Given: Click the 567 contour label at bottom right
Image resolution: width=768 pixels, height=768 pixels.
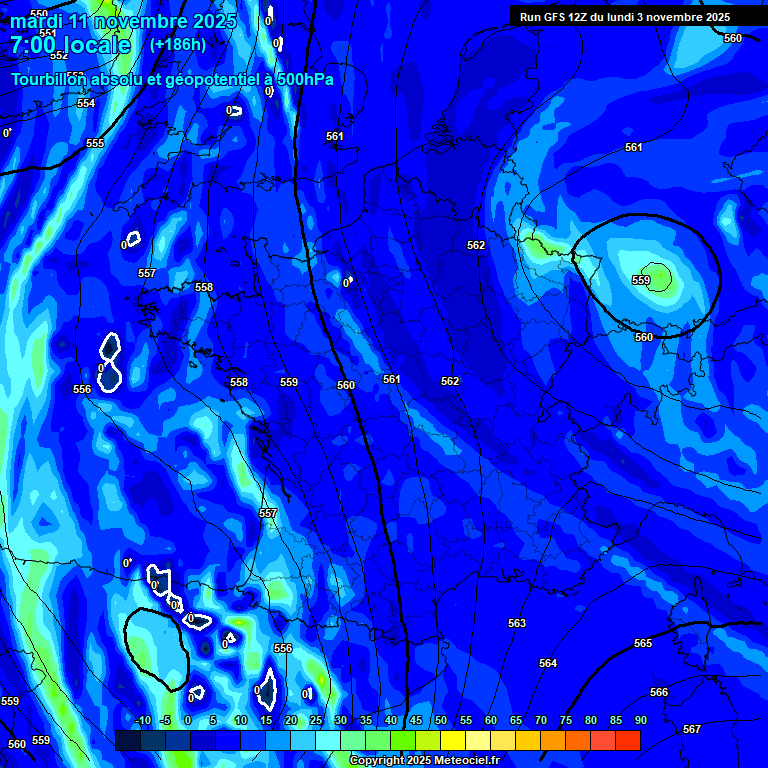Looking at the screenshot, I should [x=691, y=729].
